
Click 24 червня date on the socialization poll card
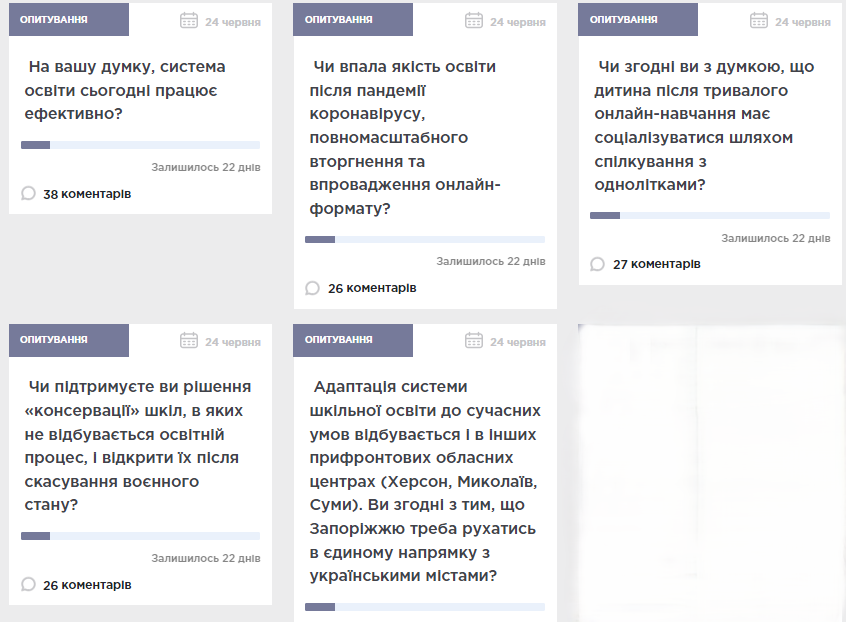point(802,22)
